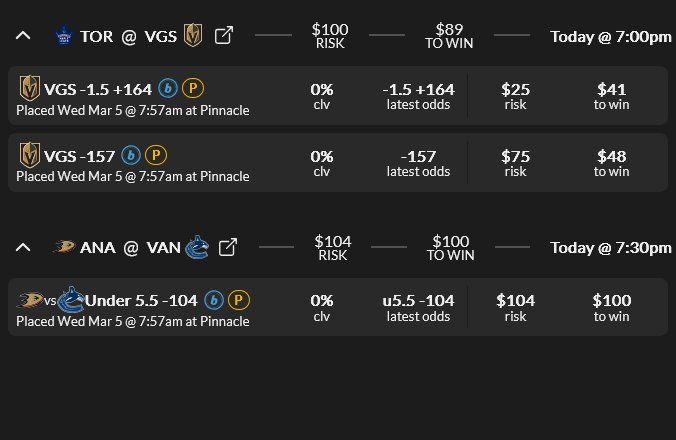This screenshot has height=440, width=676.
Task: Select the Under 5.5 -104 bet title
Action: click(141, 300)
